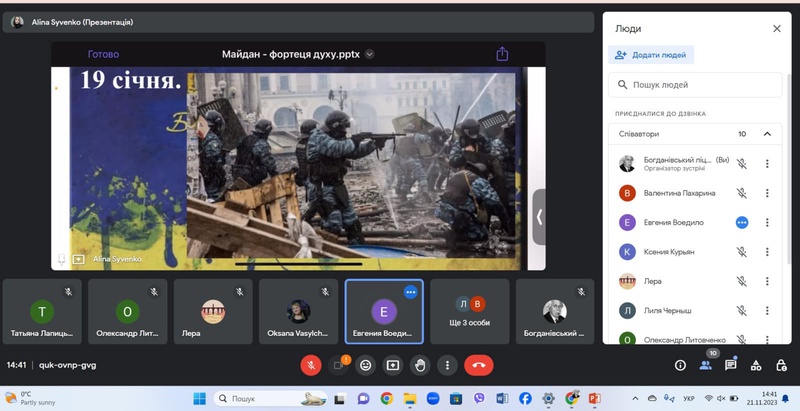The image size is (800, 411).
Task: Click blue speaking indicator for Евгения Воедило
Action: (x=742, y=222)
